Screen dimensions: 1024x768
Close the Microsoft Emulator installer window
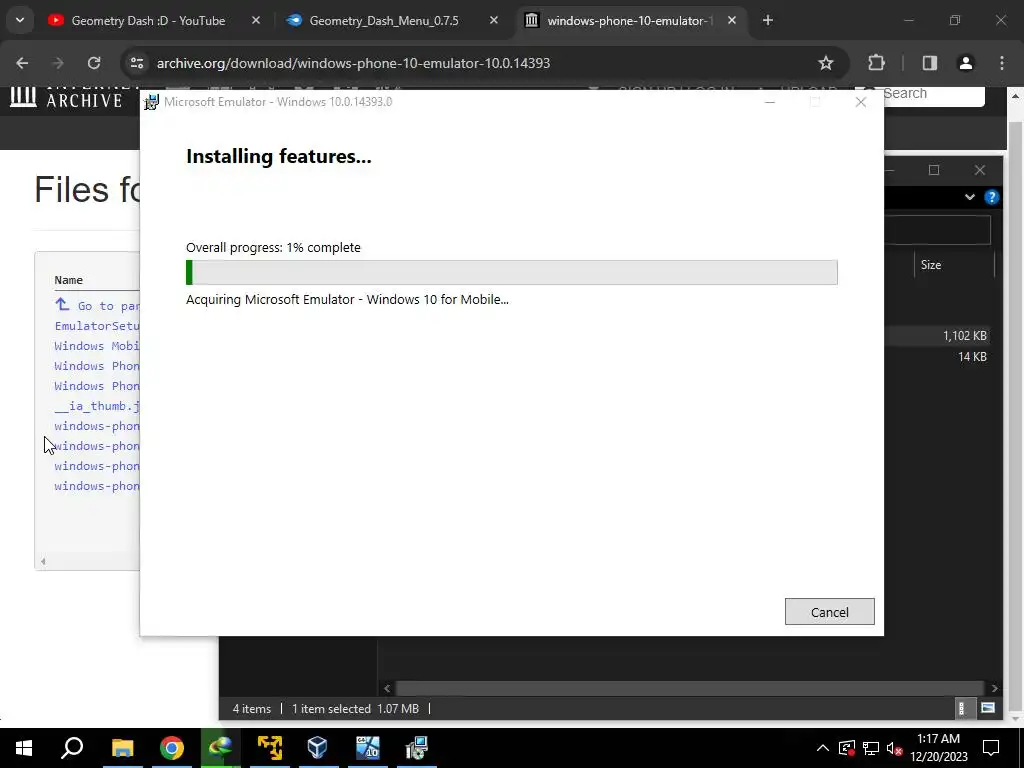click(861, 102)
